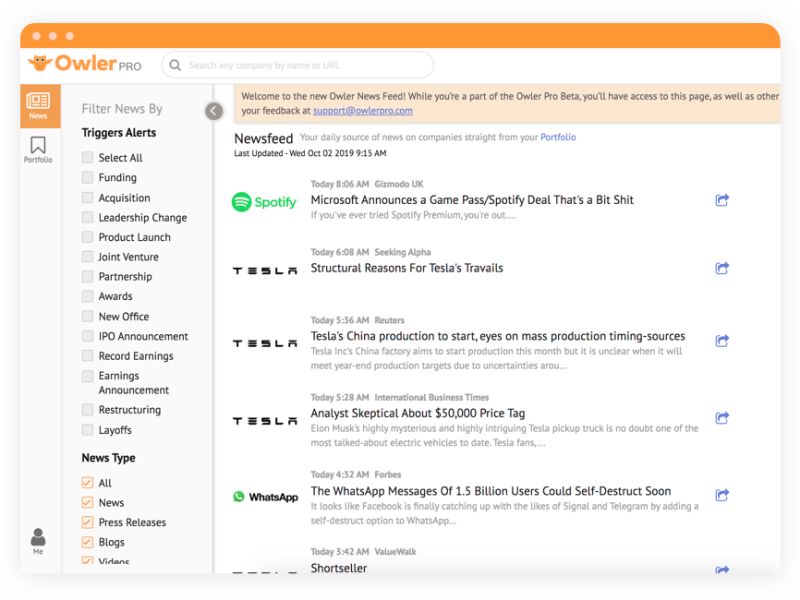Enable the Funding filter checkbox
This screenshot has width=800, height=600.
[88, 177]
